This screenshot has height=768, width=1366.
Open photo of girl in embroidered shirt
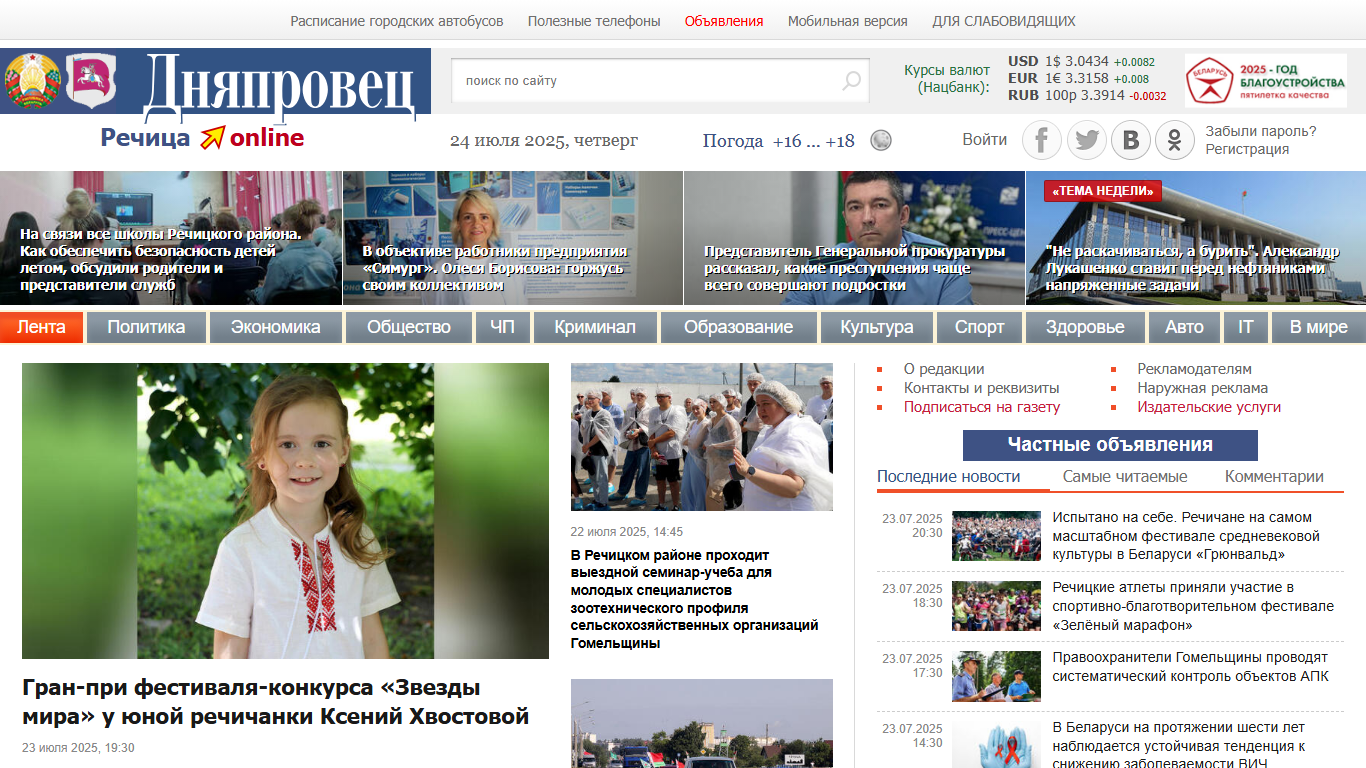tap(285, 511)
